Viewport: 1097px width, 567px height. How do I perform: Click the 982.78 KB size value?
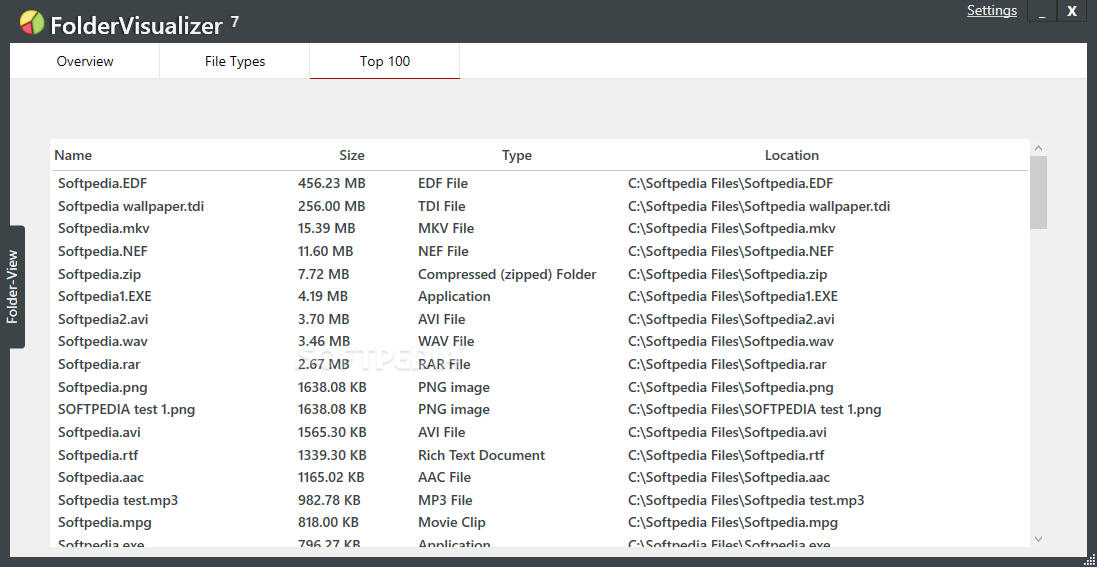click(x=329, y=500)
